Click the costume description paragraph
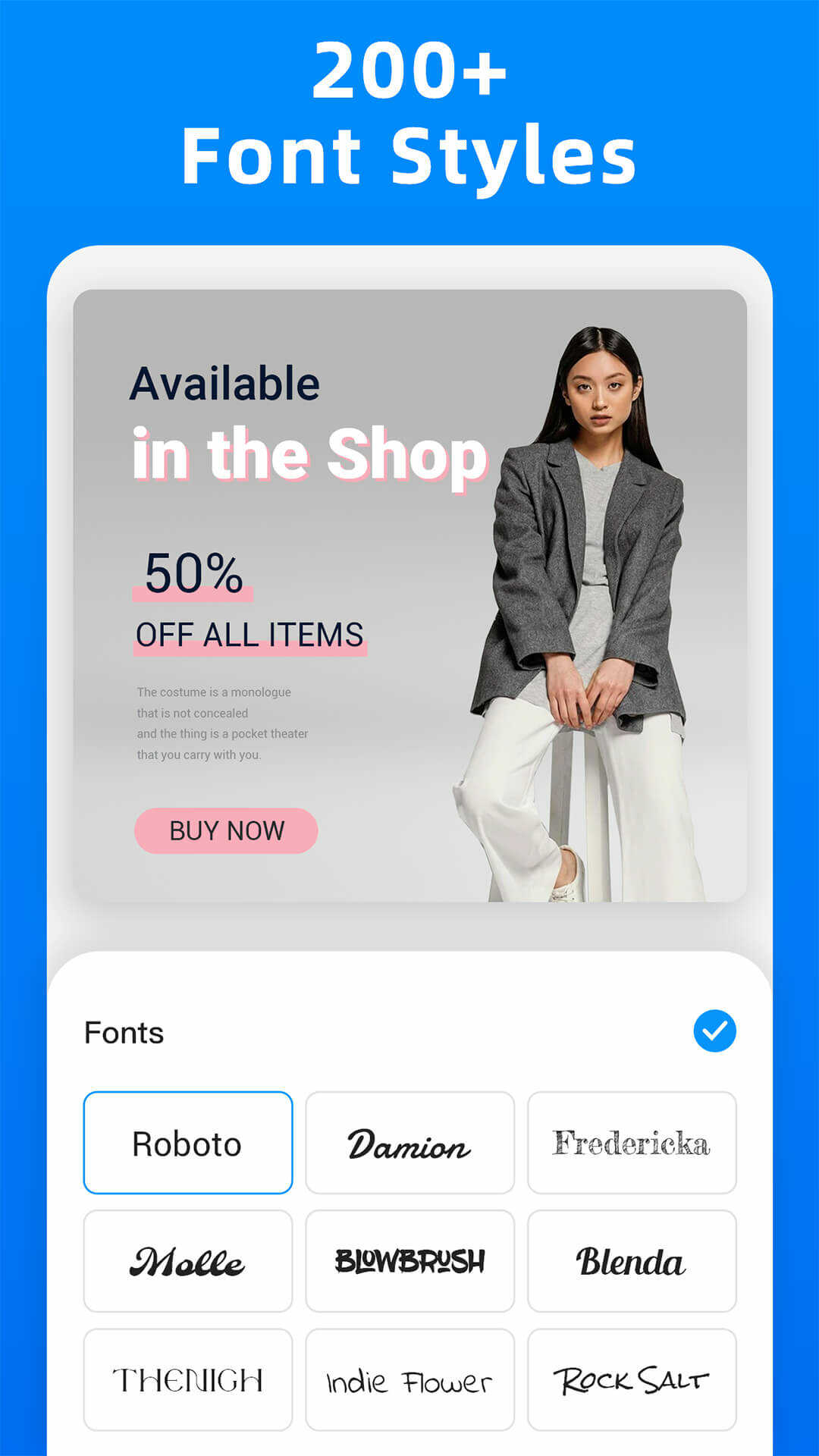Image resolution: width=819 pixels, height=1456 pixels. coord(222,723)
